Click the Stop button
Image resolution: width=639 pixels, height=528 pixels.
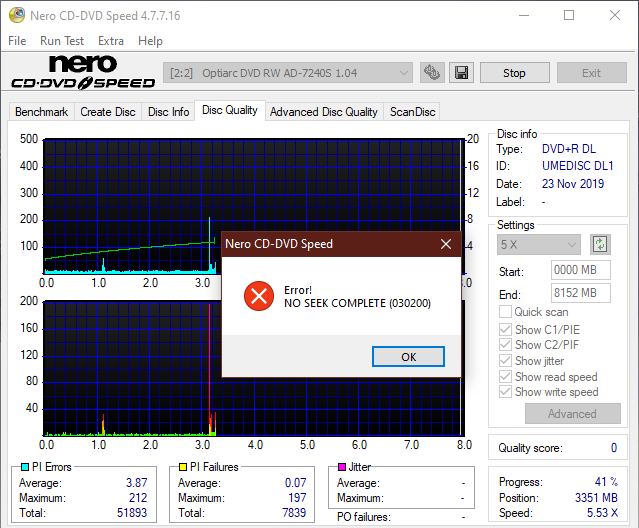(x=515, y=73)
